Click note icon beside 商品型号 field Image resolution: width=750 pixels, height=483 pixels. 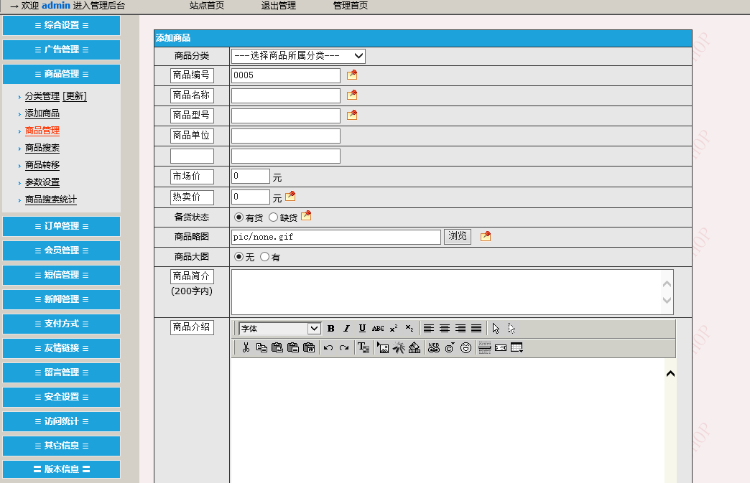coord(352,115)
